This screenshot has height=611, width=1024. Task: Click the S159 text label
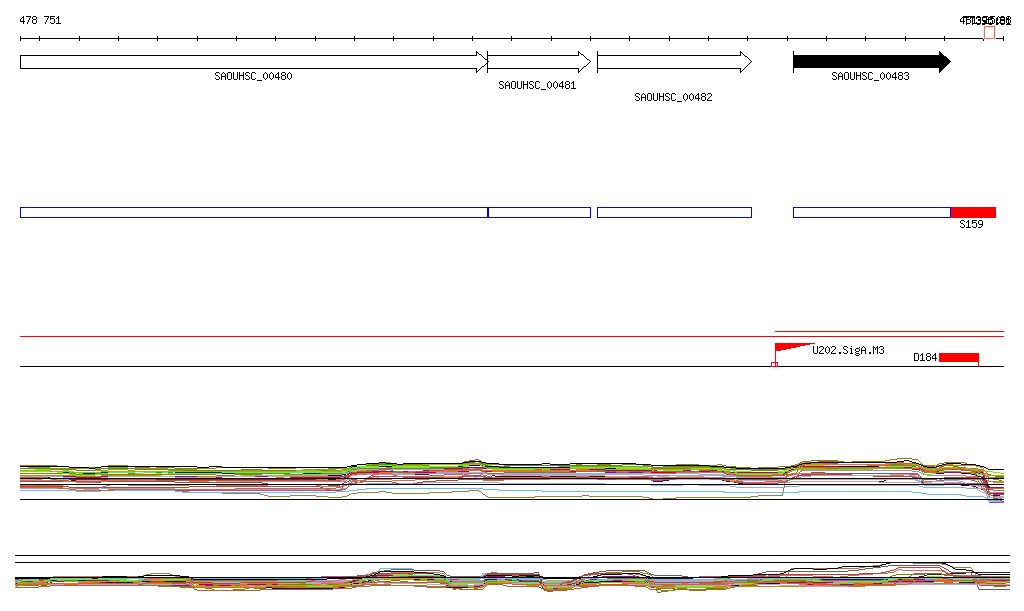click(971, 224)
